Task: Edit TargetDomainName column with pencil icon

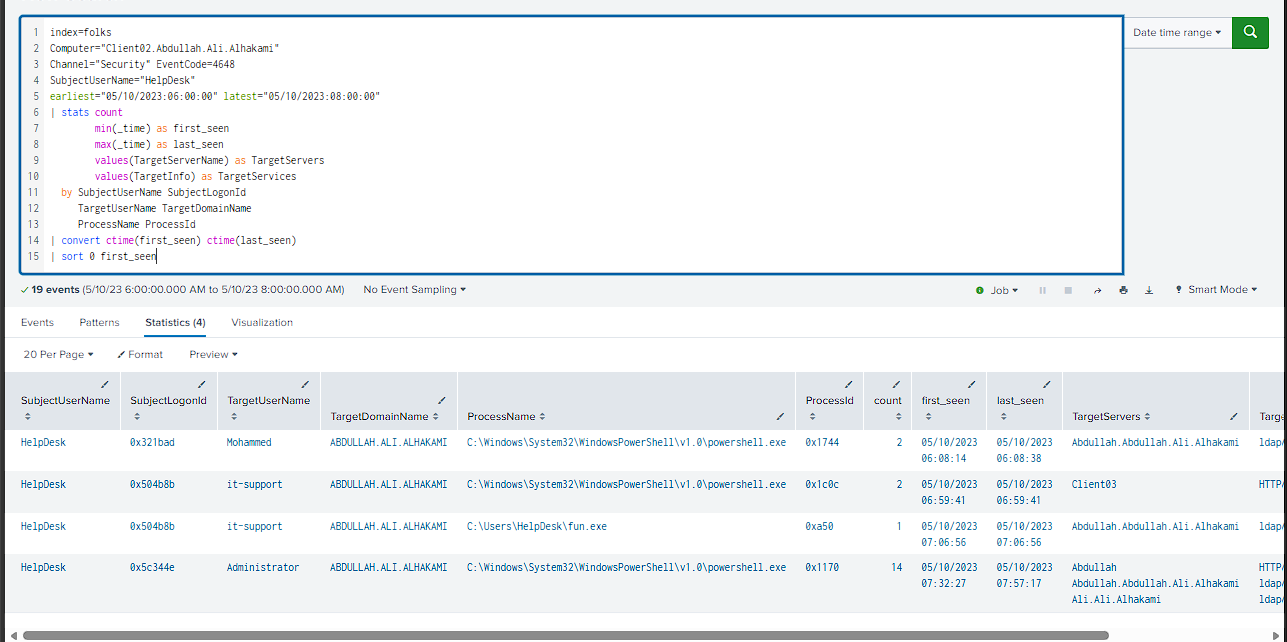Action: tap(442, 400)
